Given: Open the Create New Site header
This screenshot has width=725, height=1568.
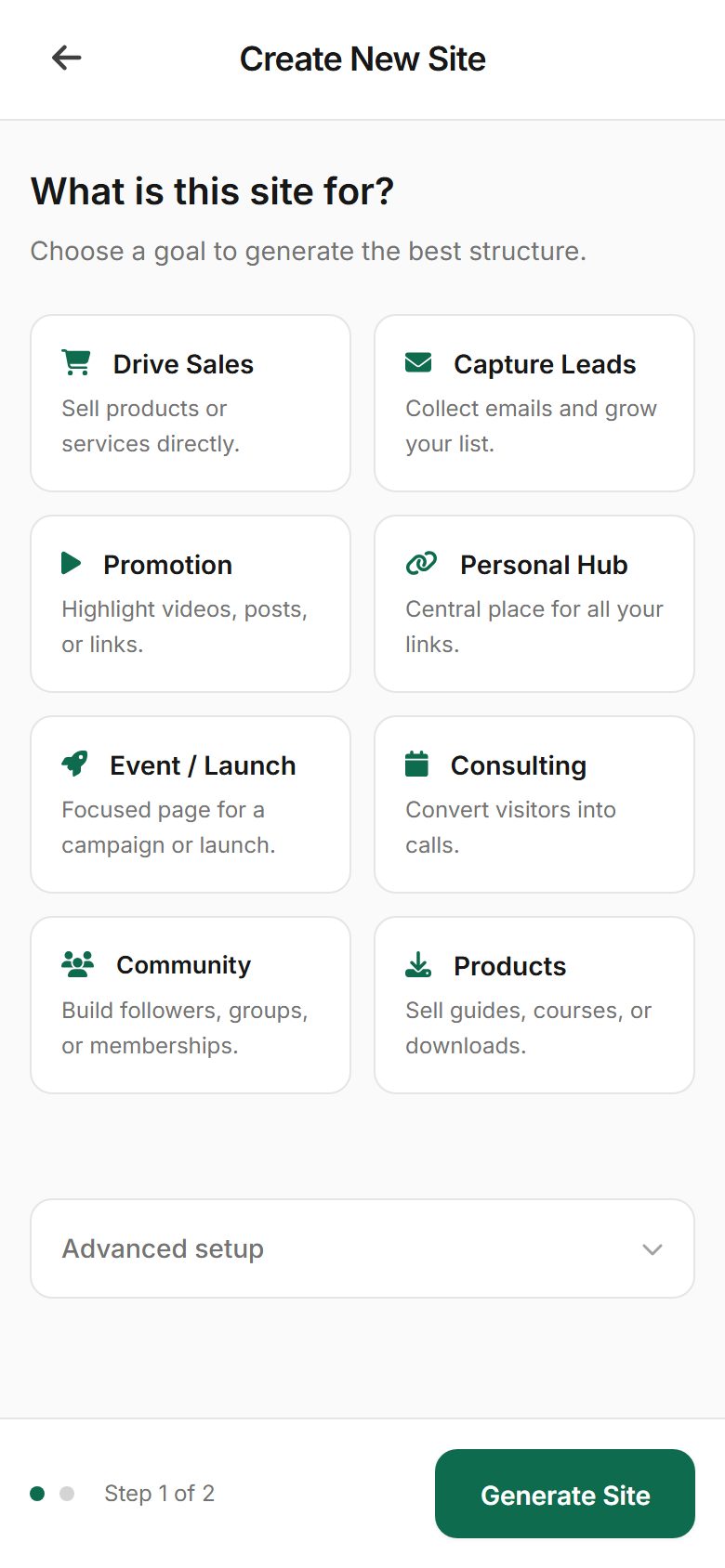Looking at the screenshot, I should coord(362,59).
